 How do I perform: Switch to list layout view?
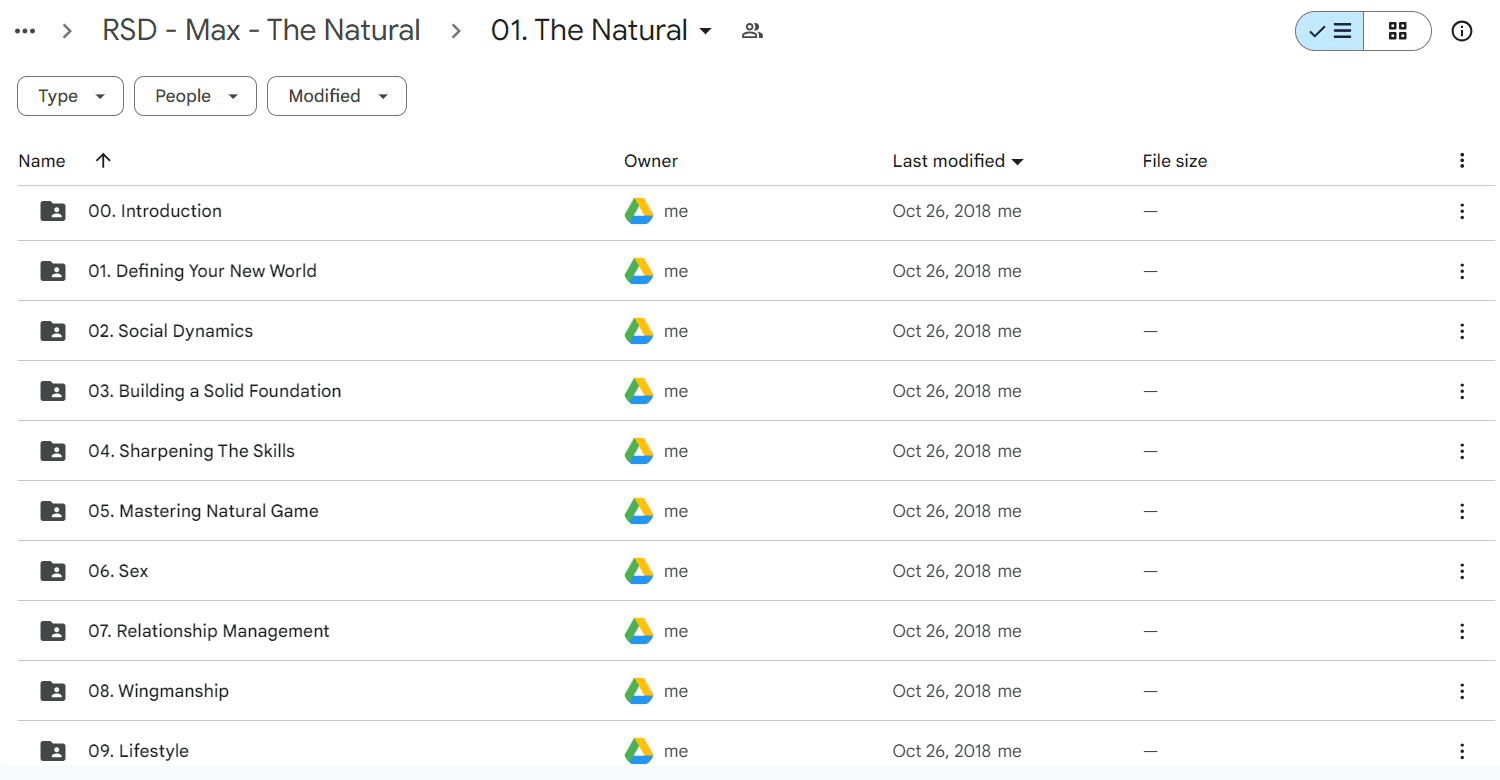coord(1330,31)
